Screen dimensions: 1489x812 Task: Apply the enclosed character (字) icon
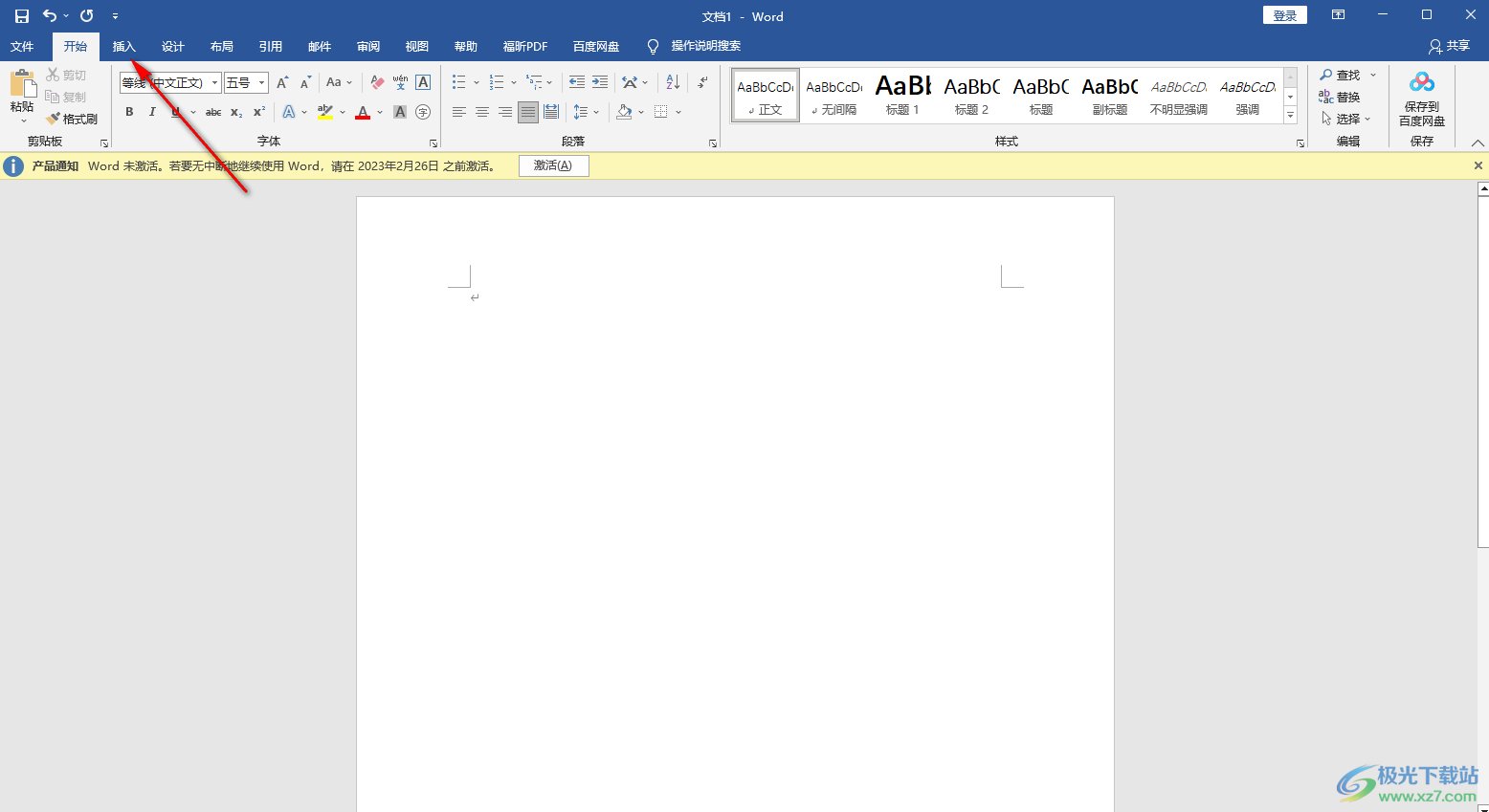(423, 112)
